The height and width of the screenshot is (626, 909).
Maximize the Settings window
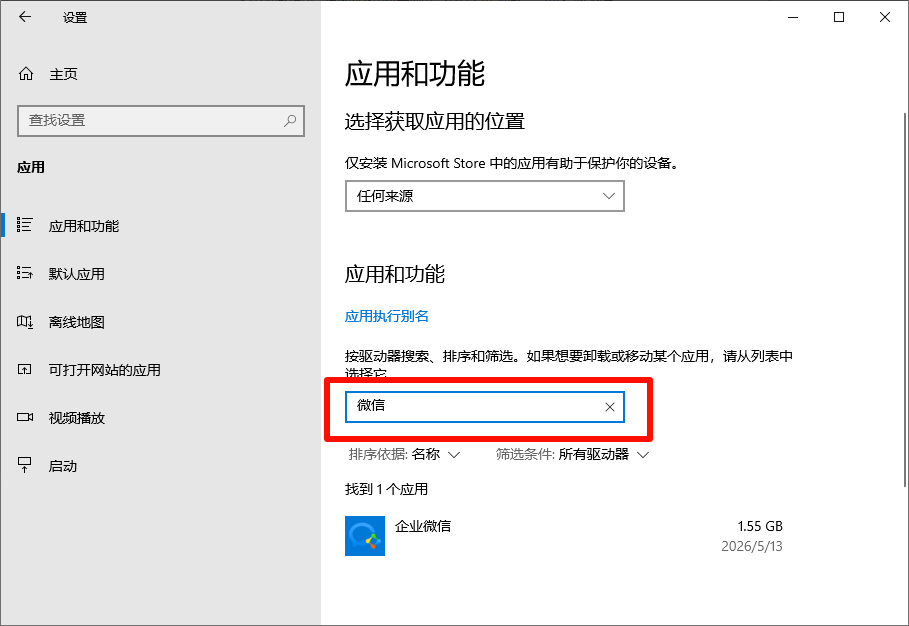tap(839, 17)
